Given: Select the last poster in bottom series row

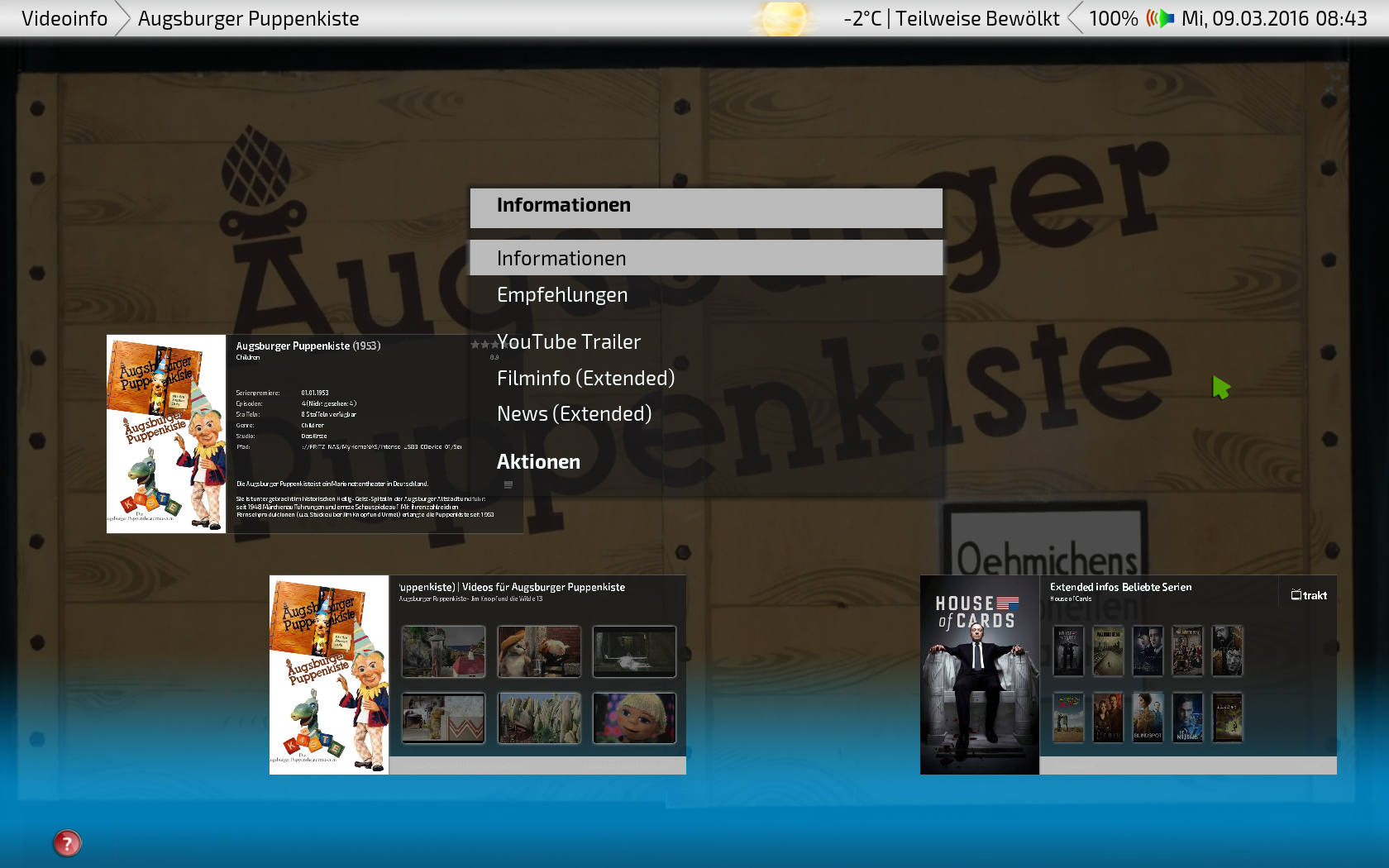Looking at the screenshot, I should pos(1227,718).
